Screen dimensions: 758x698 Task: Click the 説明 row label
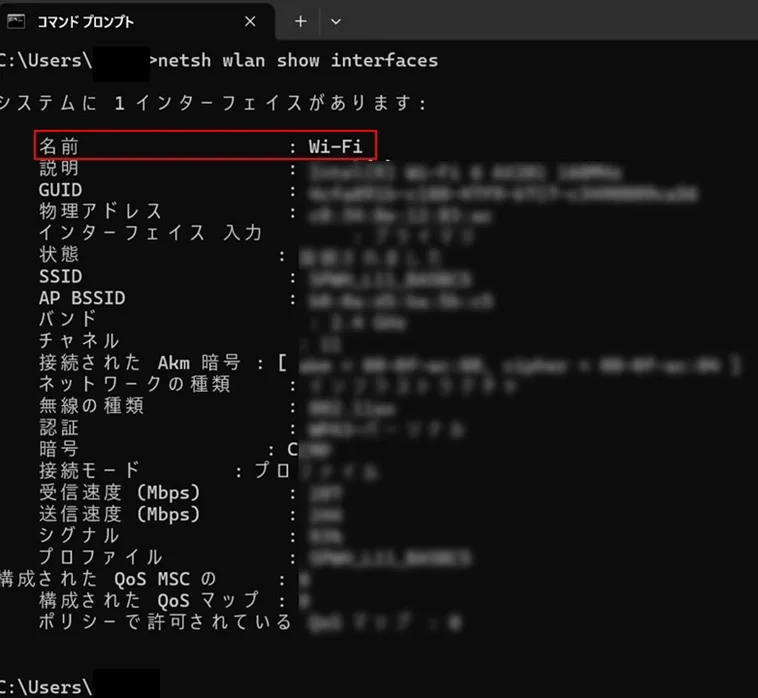point(59,168)
